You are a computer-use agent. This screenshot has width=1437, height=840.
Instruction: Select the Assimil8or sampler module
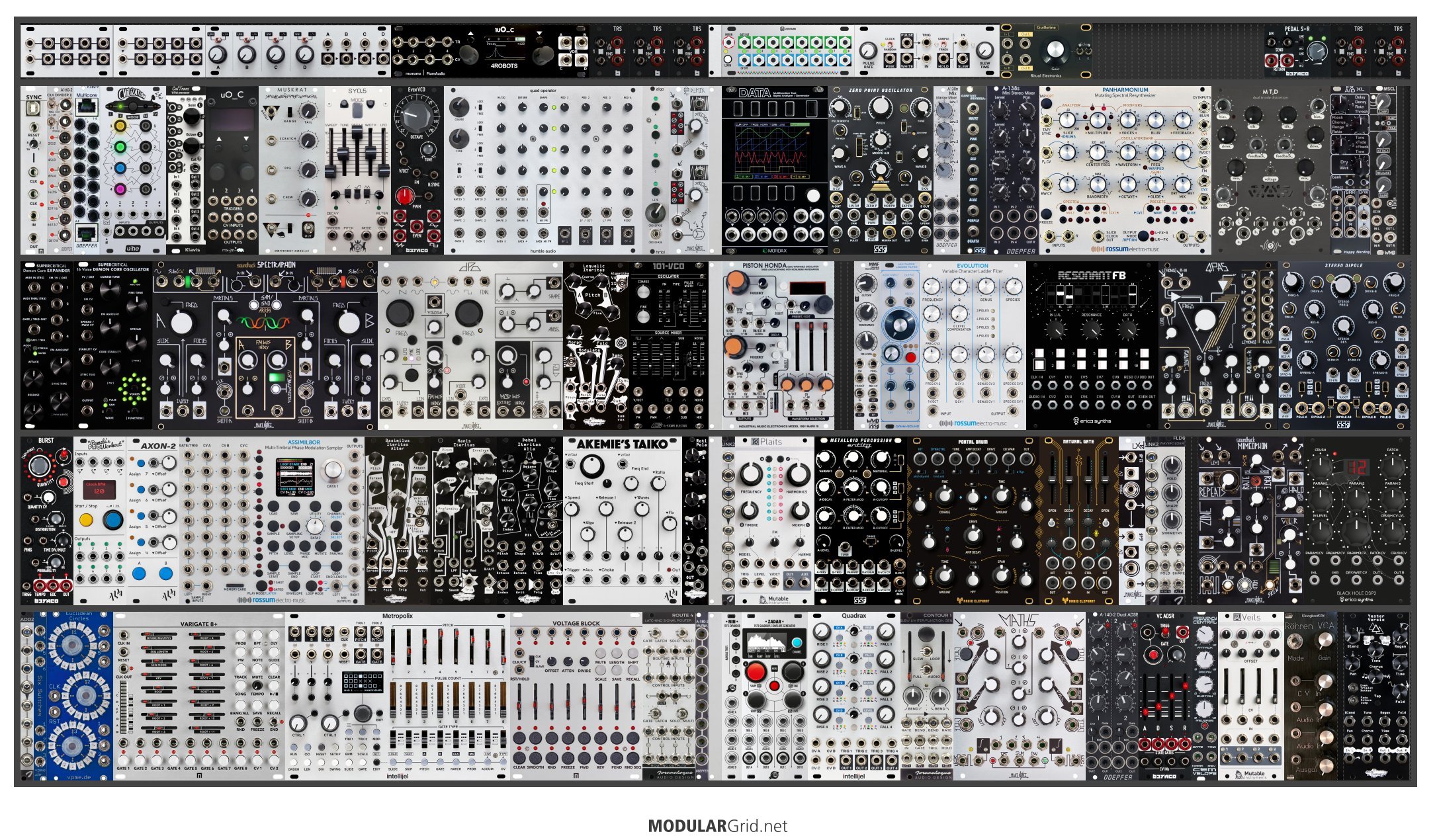coord(272,521)
